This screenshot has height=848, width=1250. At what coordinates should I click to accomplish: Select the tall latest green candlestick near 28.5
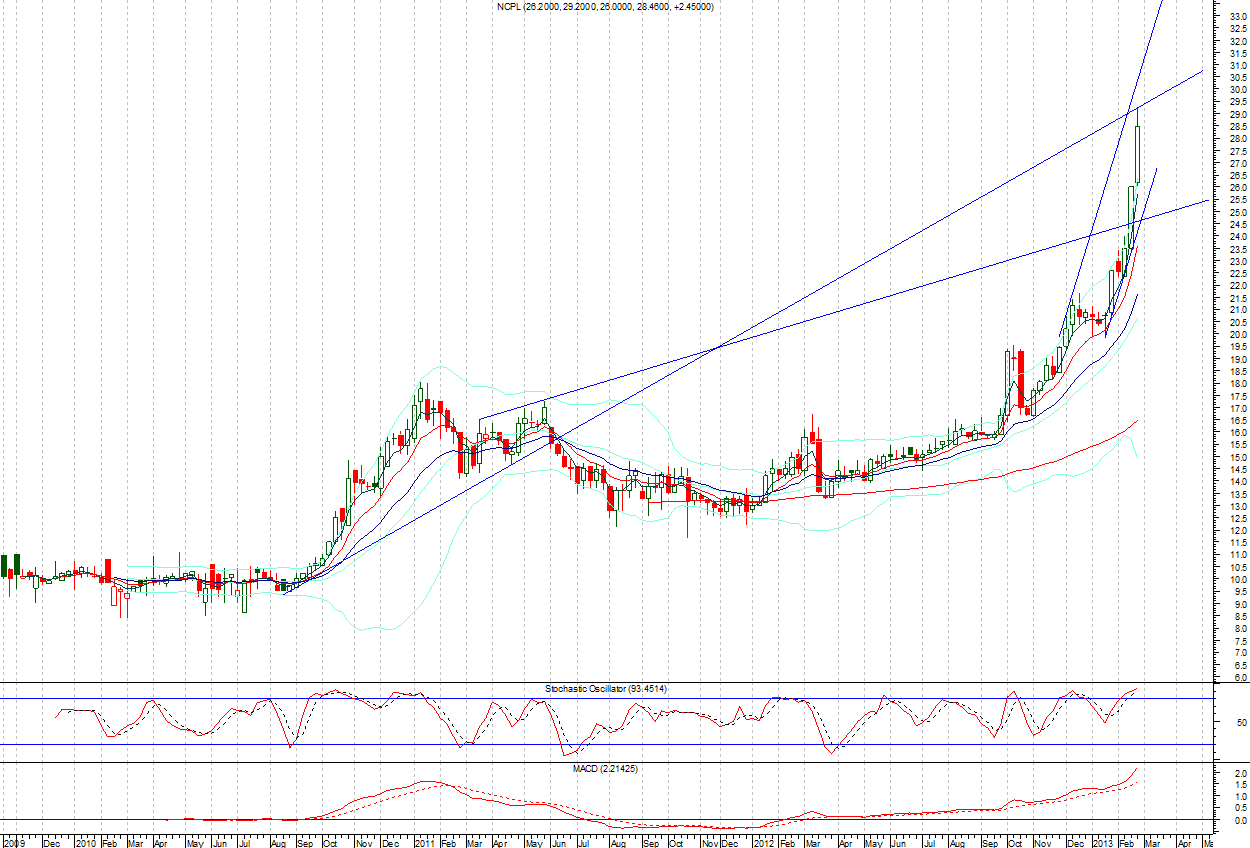(1138, 152)
